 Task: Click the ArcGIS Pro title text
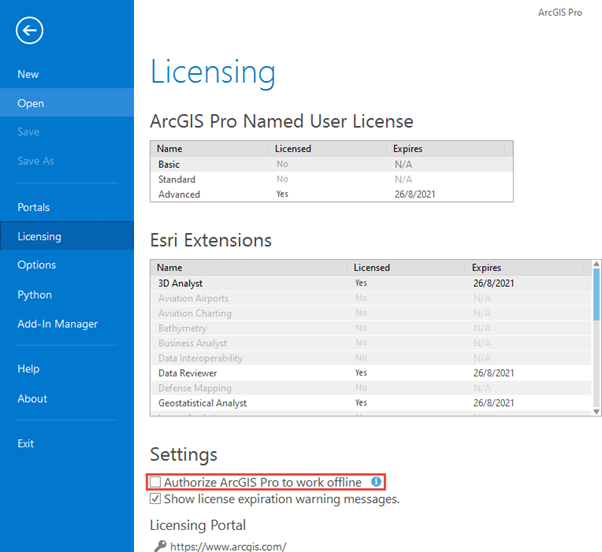(560, 13)
